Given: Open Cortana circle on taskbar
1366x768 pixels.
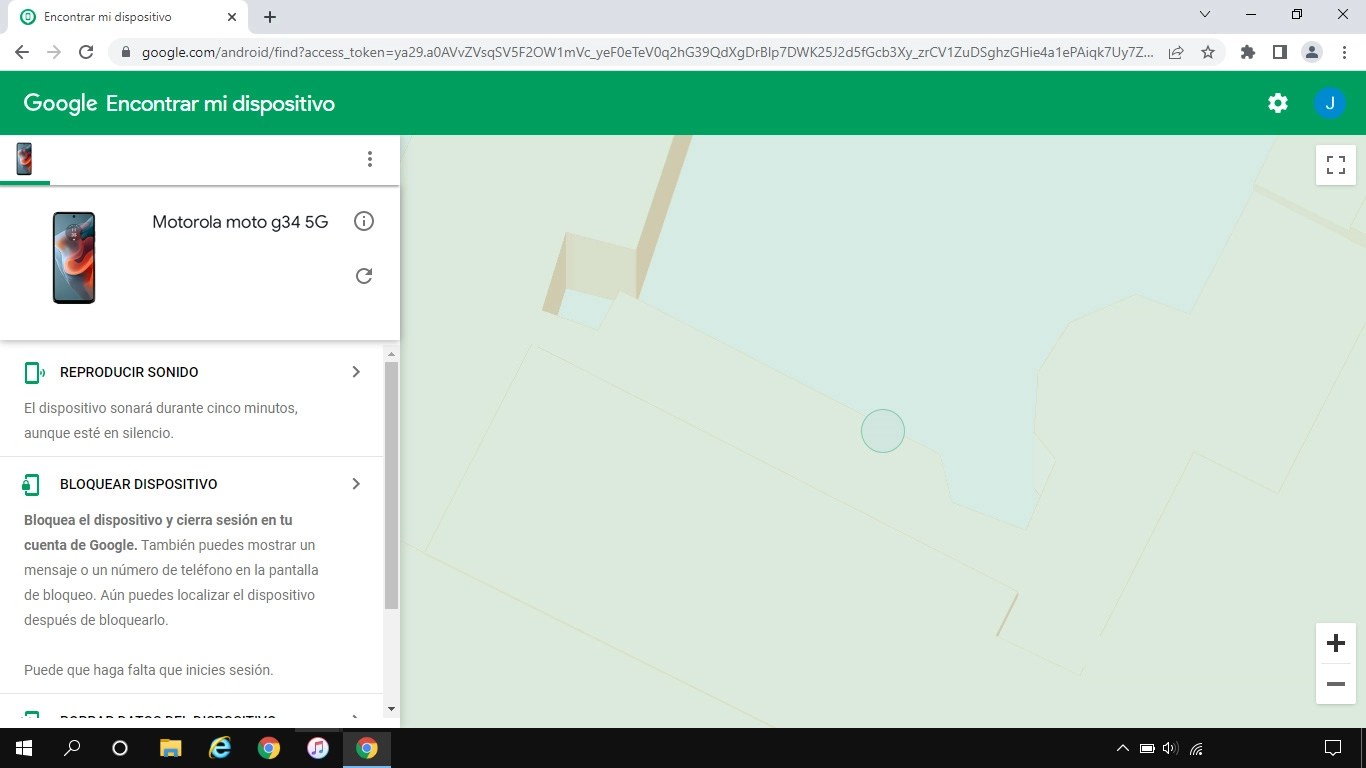Looking at the screenshot, I should [120, 748].
